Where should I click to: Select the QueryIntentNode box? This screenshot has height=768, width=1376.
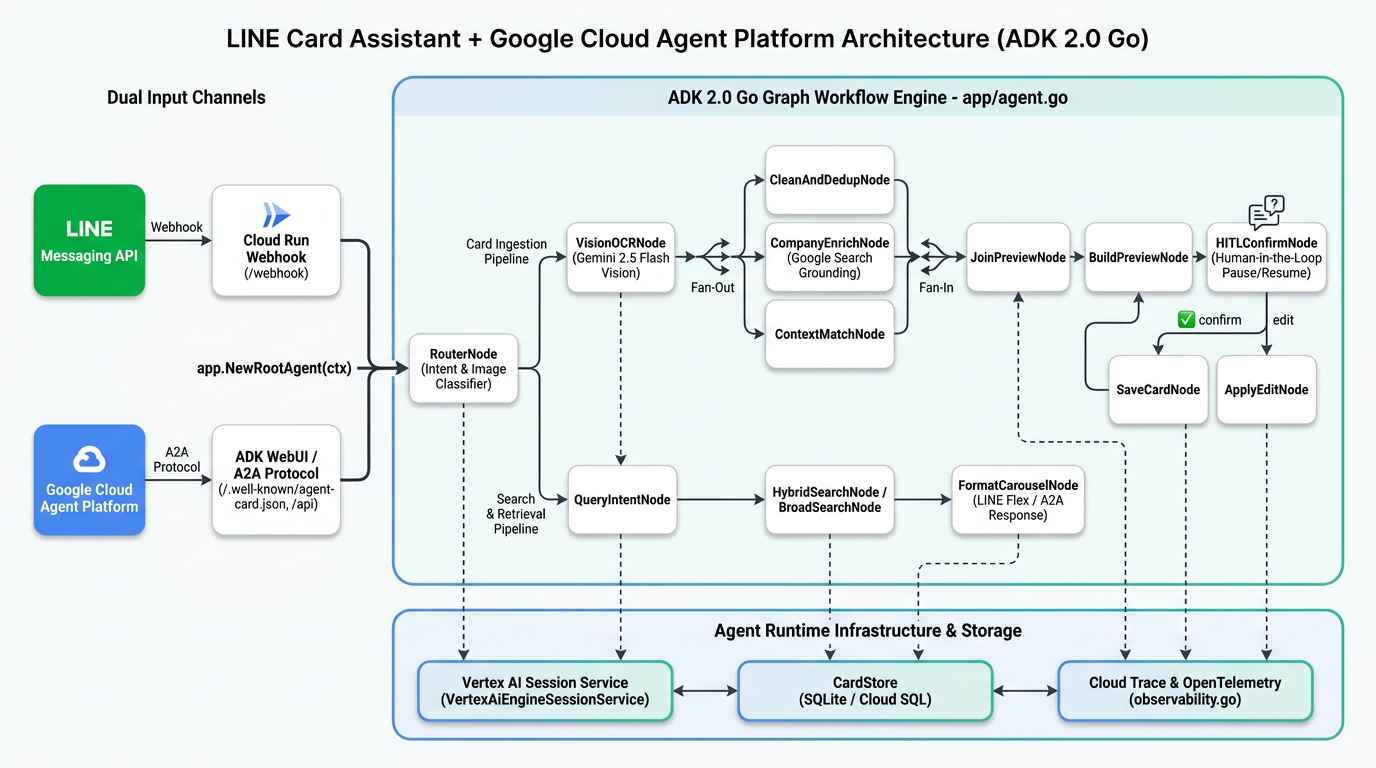tap(622, 499)
